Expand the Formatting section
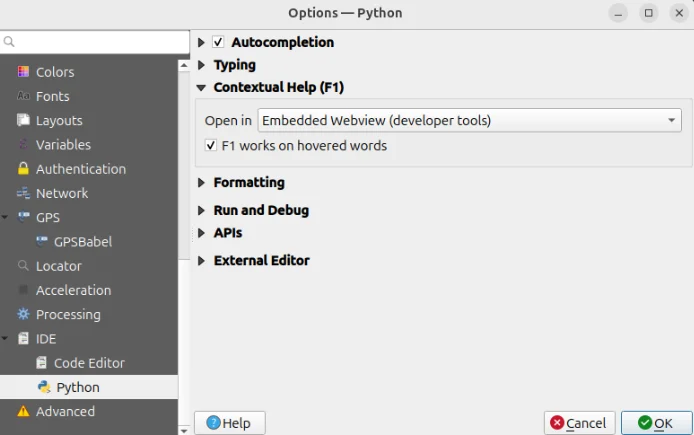The width and height of the screenshot is (694, 435). click(202, 183)
